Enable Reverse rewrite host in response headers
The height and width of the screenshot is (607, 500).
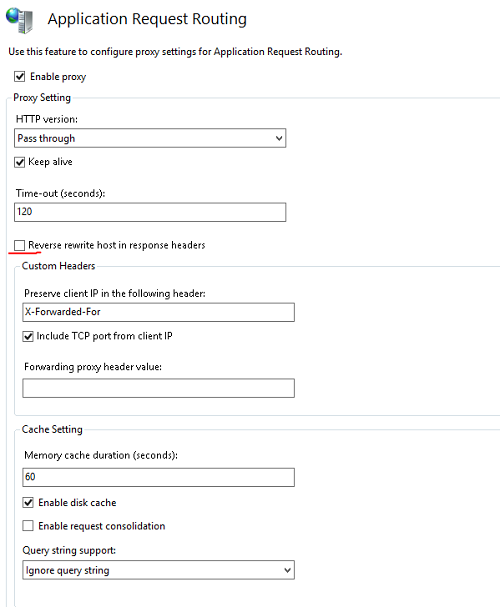(19, 245)
